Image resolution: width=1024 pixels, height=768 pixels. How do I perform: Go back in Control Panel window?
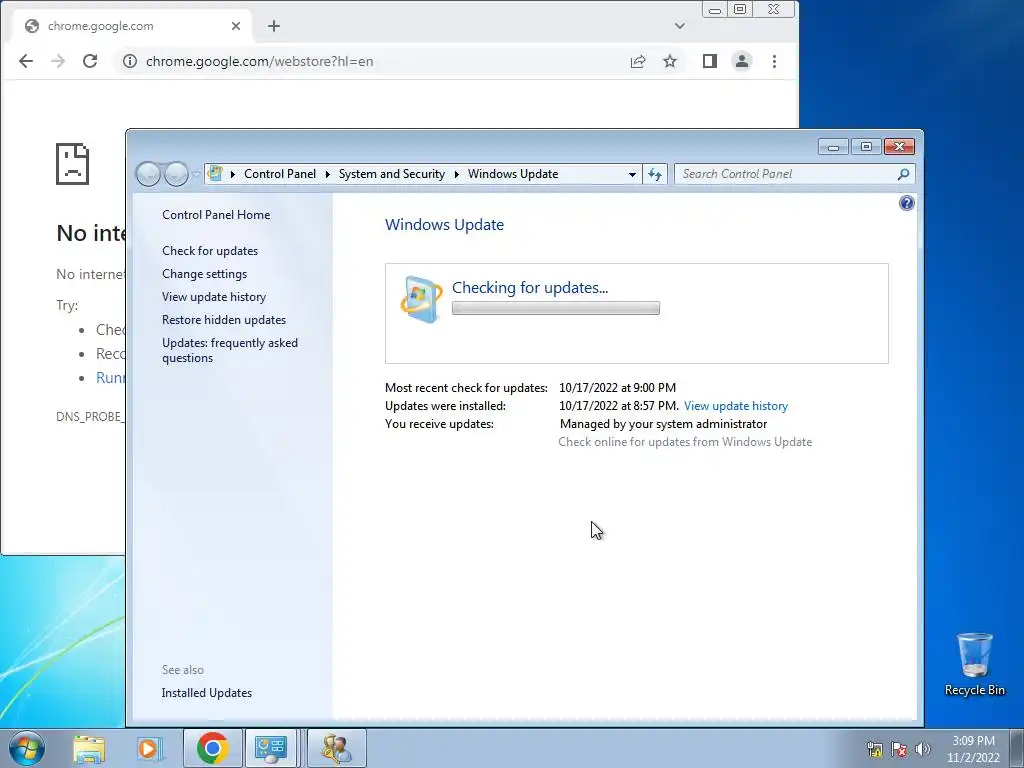click(148, 174)
